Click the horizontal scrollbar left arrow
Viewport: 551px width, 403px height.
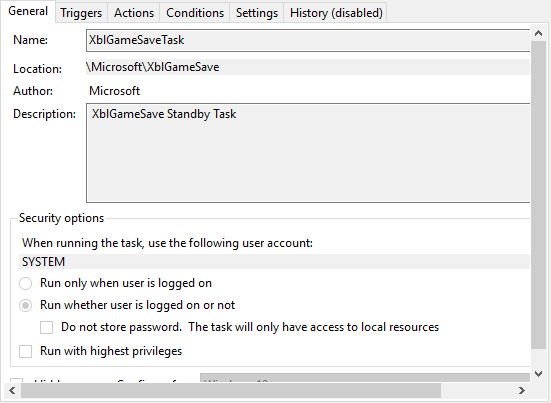[12, 390]
